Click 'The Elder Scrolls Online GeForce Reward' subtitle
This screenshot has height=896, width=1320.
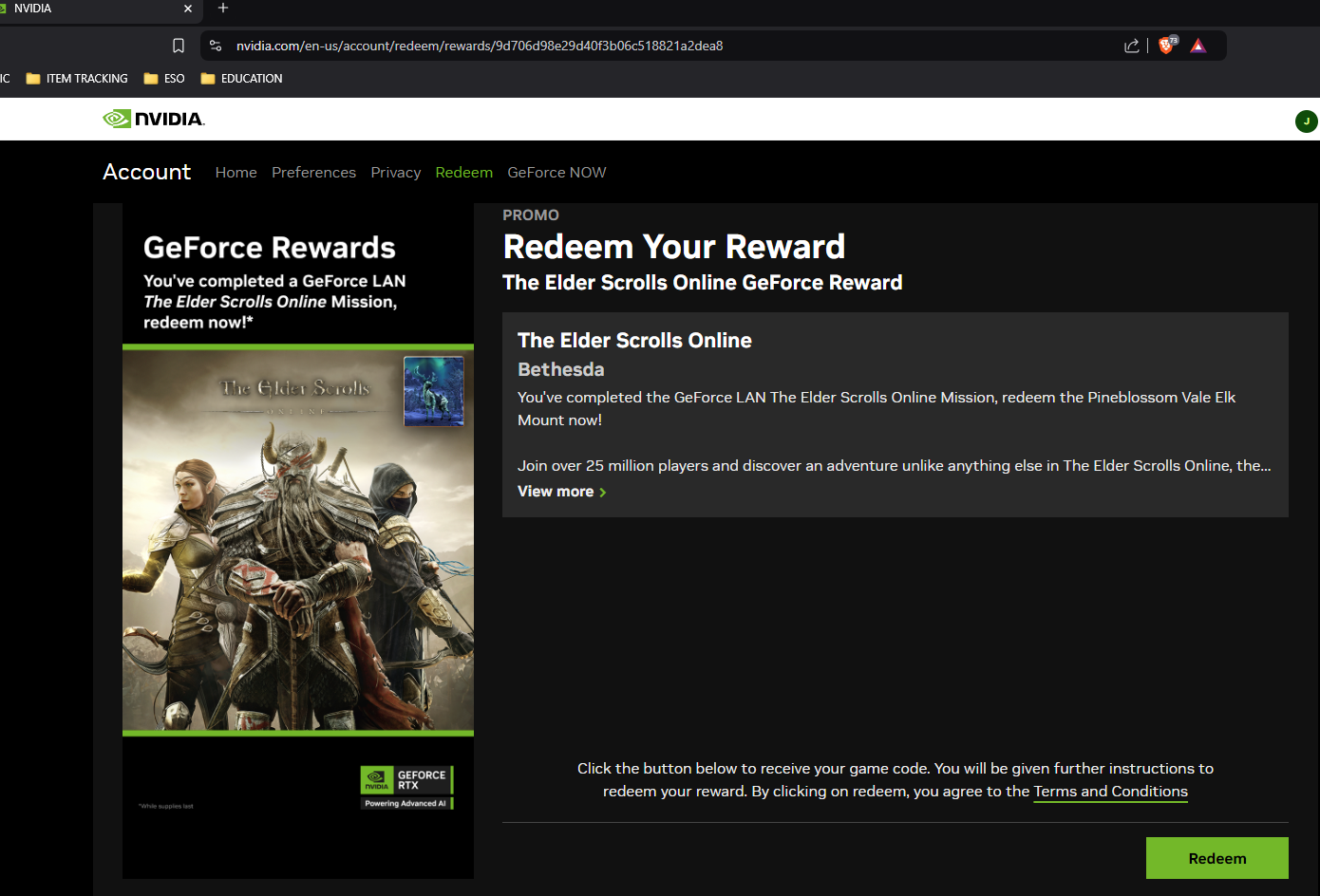[703, 283]
